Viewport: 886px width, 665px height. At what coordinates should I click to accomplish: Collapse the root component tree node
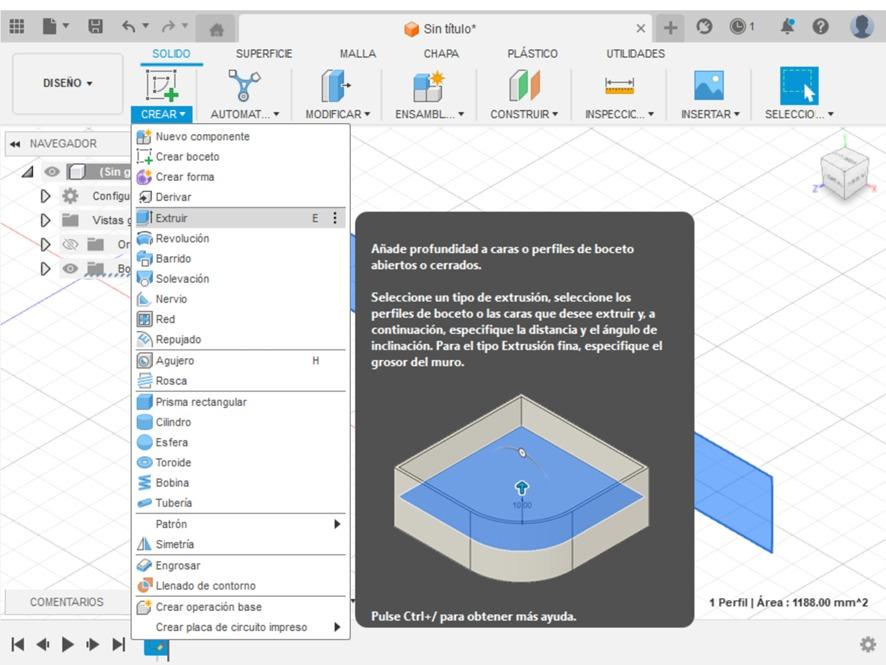pyautogui.click(x=28, y=171)
